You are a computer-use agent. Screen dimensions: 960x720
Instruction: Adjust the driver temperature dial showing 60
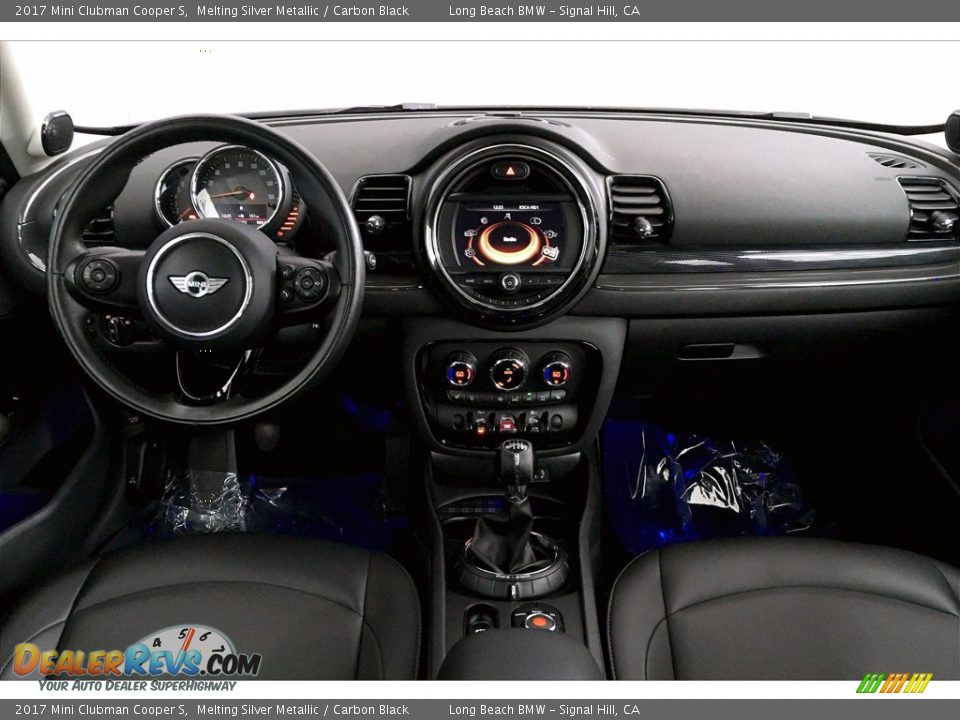click(460, 373)
